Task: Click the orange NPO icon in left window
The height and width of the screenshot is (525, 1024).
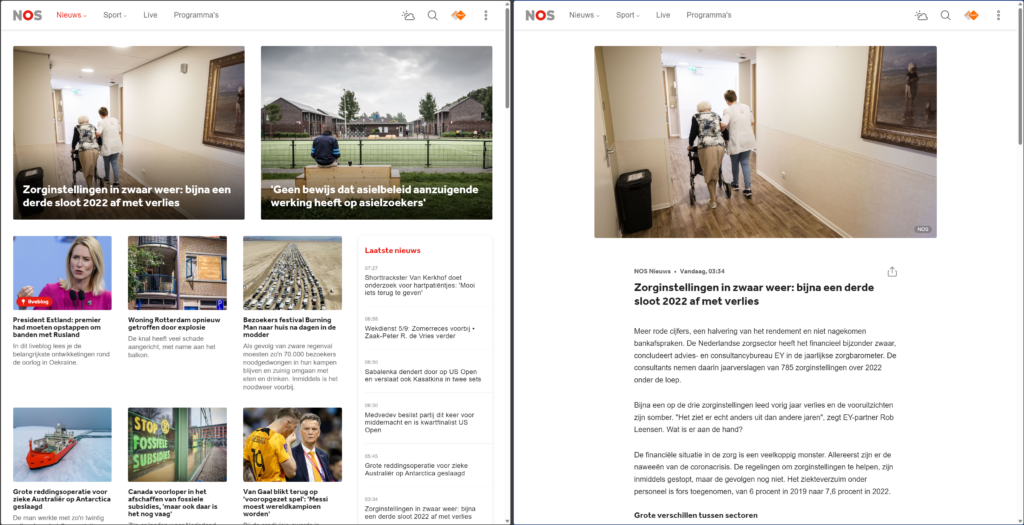Action: [x=458, y=15]
